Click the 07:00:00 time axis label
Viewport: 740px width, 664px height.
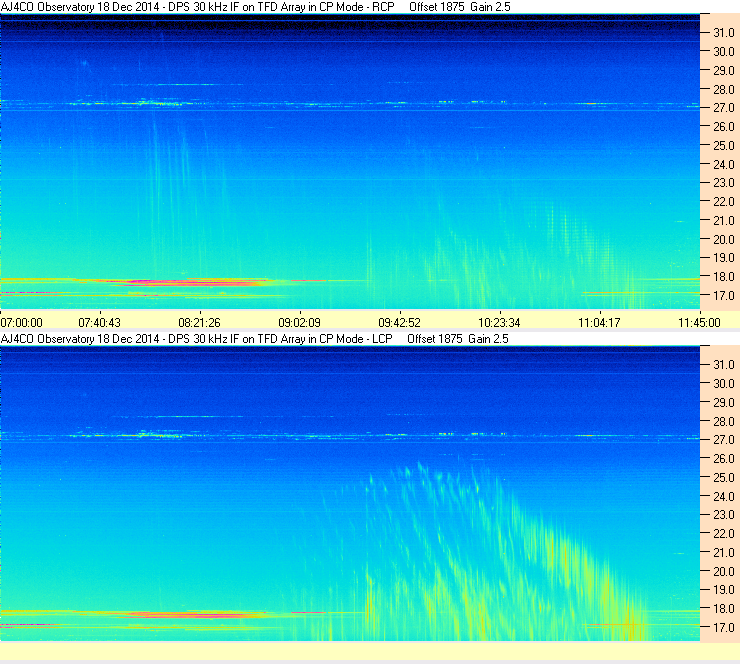pos(22,323)
